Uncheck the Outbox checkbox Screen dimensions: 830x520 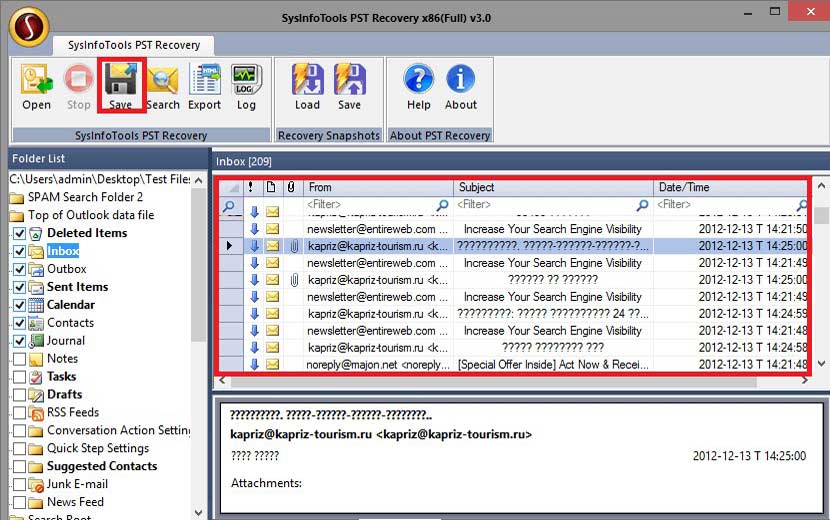pos(19,270)
